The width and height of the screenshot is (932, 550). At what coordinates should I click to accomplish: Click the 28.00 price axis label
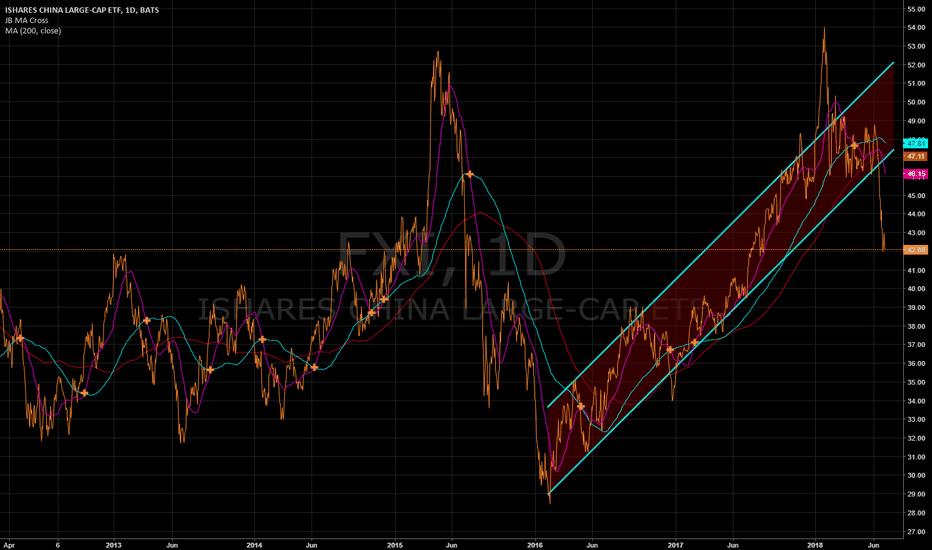(916, 513)
